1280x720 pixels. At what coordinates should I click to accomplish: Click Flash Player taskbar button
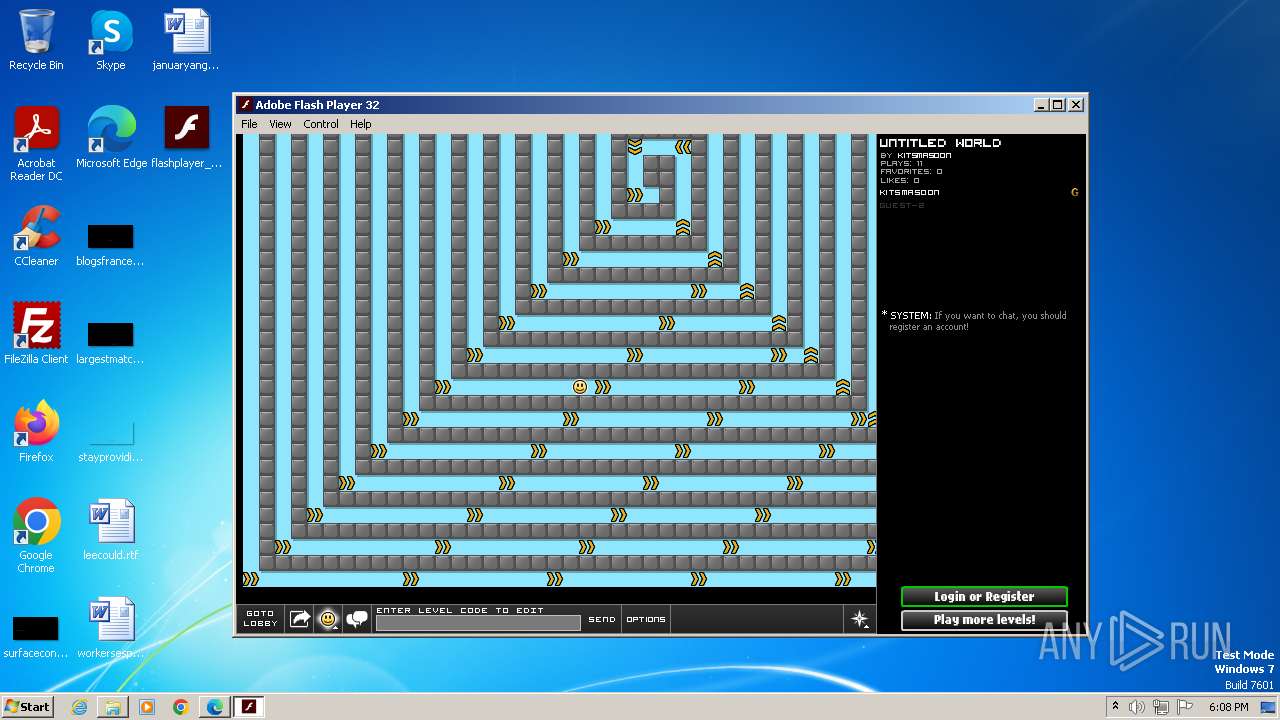click(x=249, y=707)
